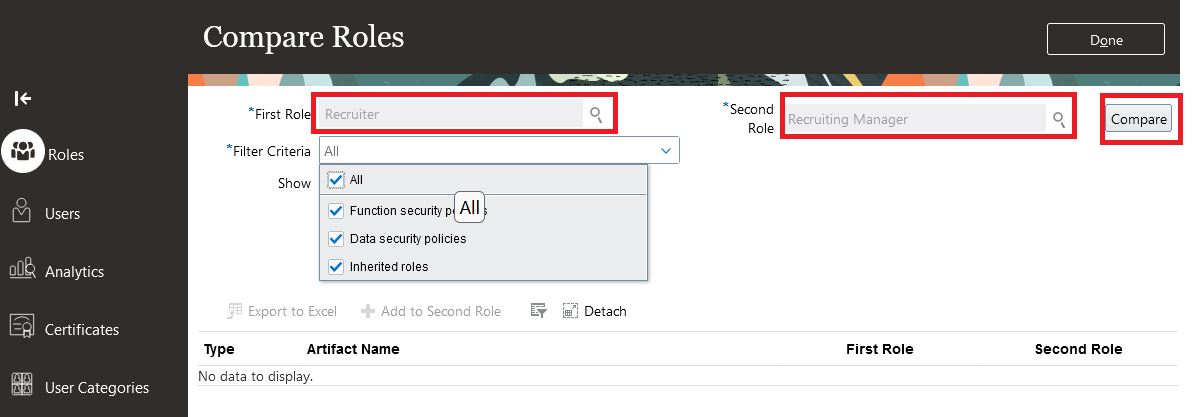Detach the comparison table
Screen dimensions: 1194x417
click(x=595, y=311)
